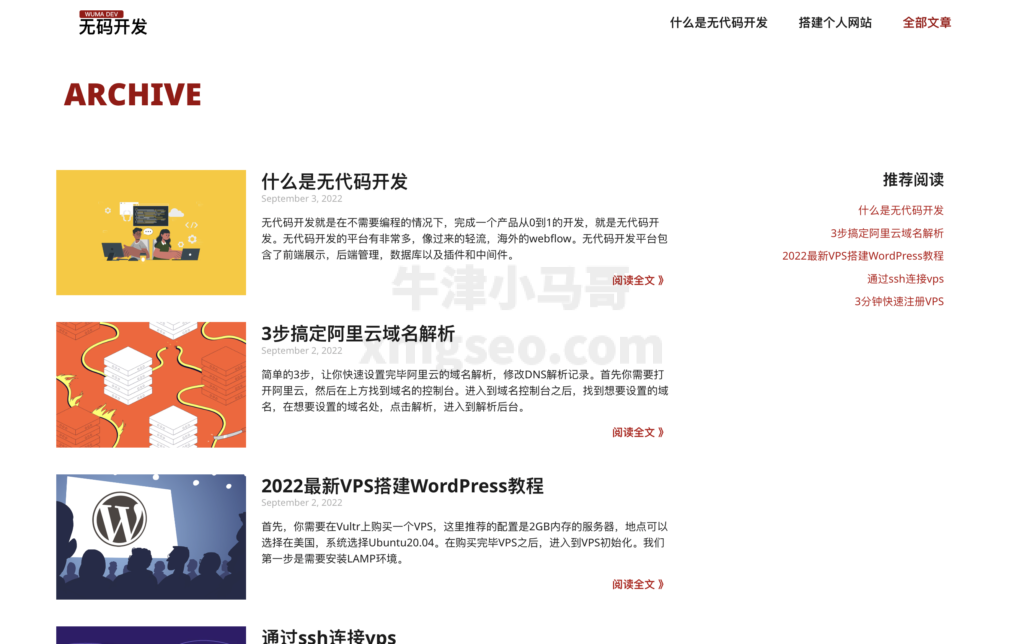Screen dimensions: 1024x644
Task: Open sidebar link 通过ssh连接vps
Action: 905,279
